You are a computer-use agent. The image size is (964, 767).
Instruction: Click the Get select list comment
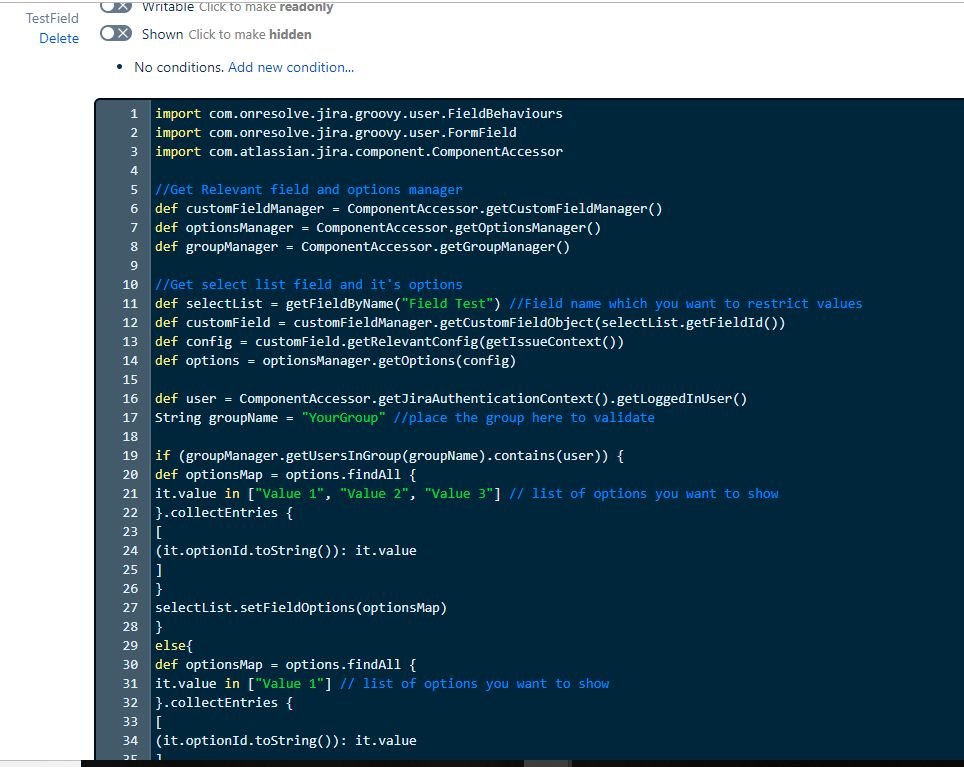pos(309,285)
